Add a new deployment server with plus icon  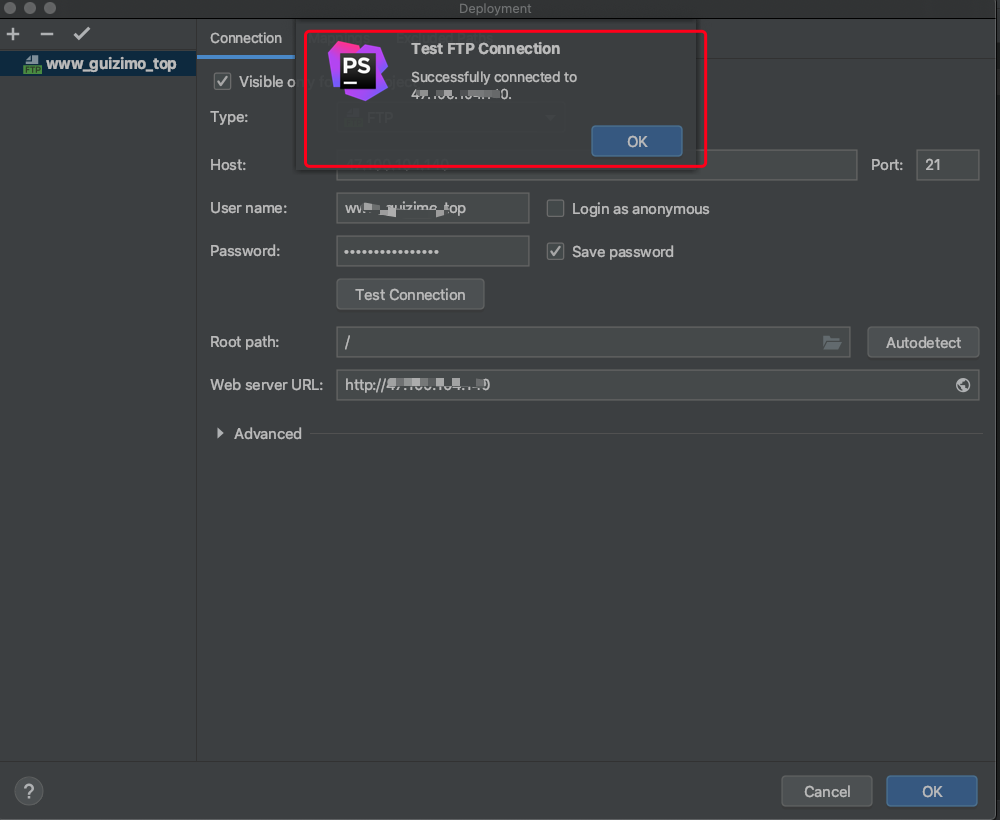coord(13,34)
